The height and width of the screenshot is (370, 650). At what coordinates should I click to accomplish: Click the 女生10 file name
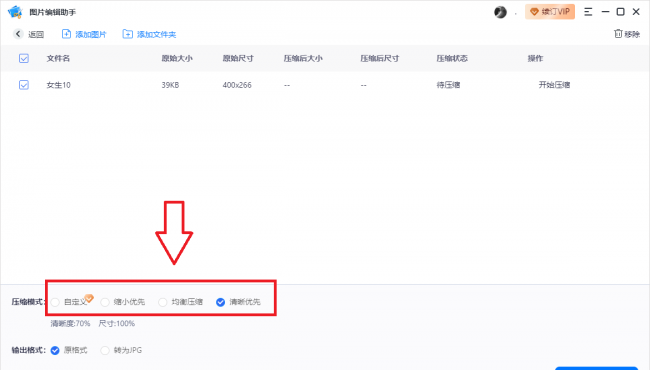coord(58,85)
